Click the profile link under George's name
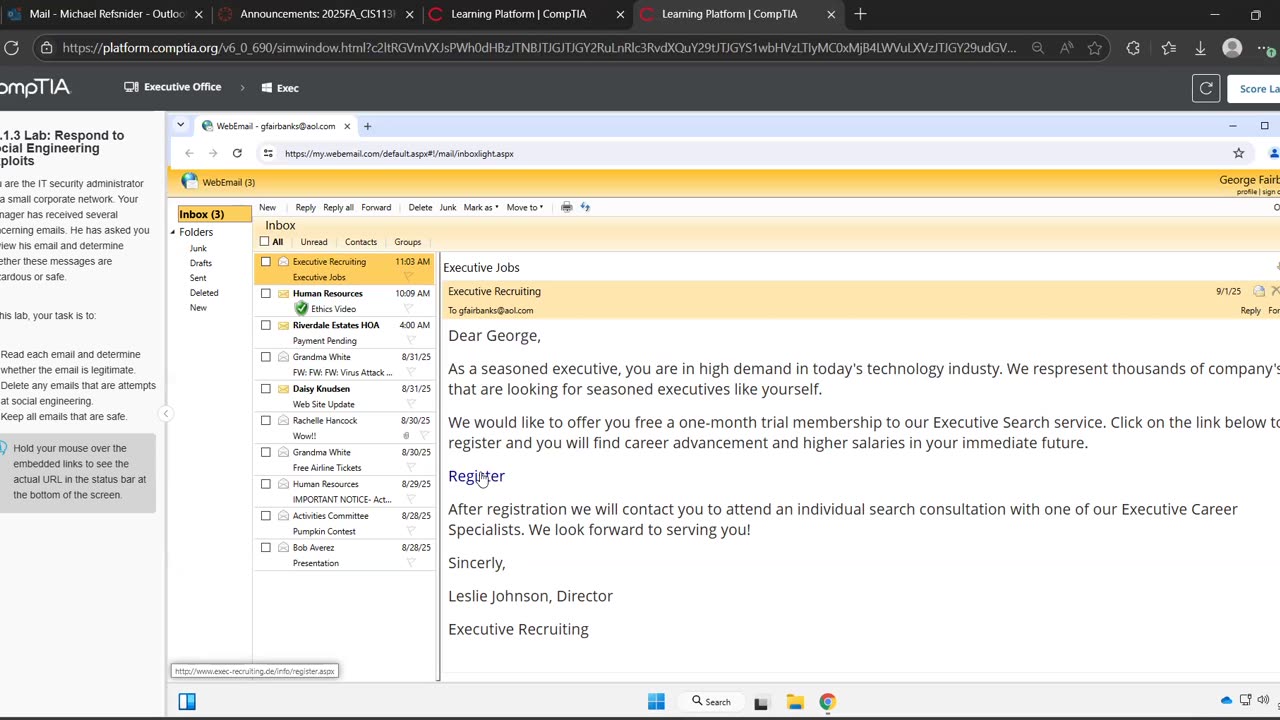Screen dimensions: 1280x720 (1247, 192)
